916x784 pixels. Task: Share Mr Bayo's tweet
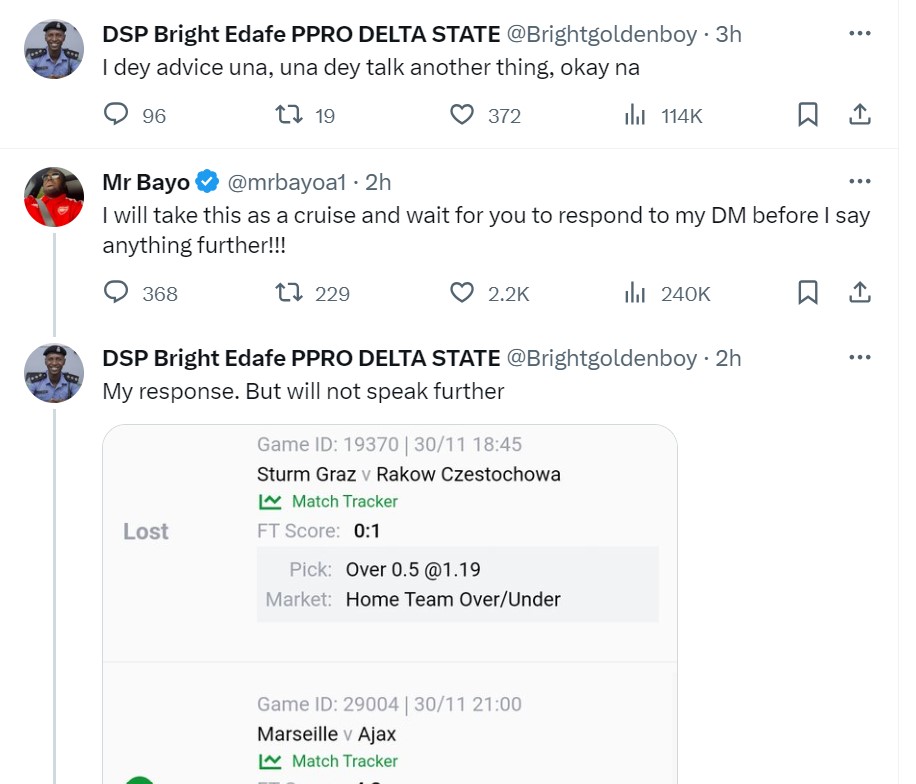point(859,292)
